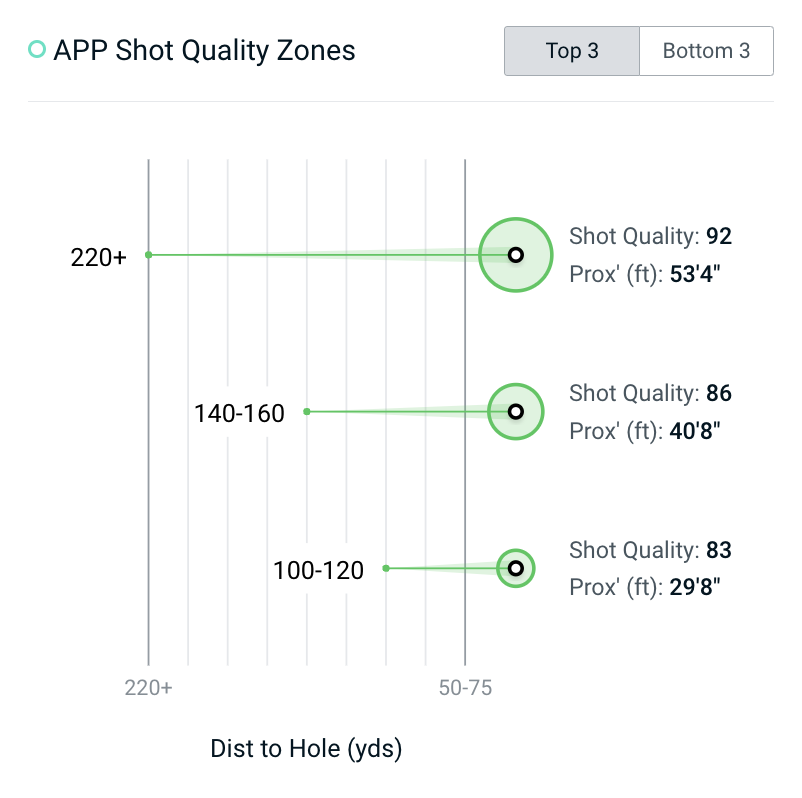Click the 140-160 zone target marker
The image size is (802, 798).
tap(516, 411)
